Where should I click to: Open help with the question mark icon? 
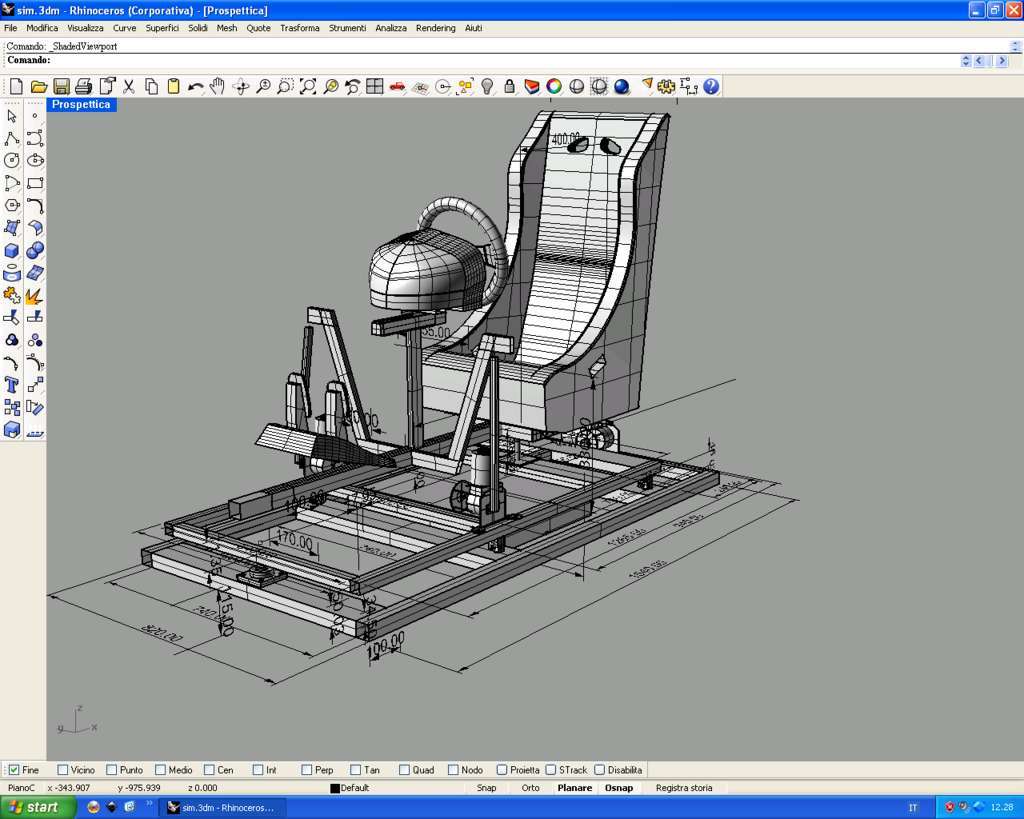[711, 86]
